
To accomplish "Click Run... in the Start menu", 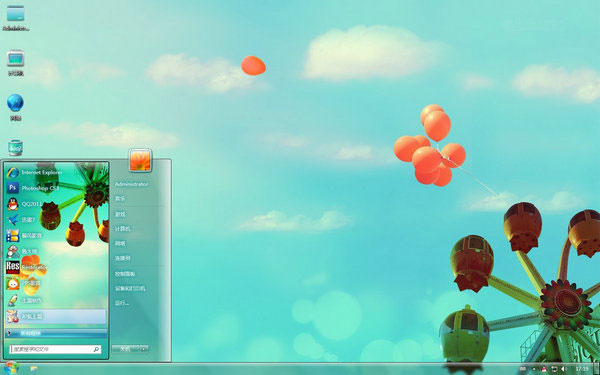I will click(x=122, y=303).
